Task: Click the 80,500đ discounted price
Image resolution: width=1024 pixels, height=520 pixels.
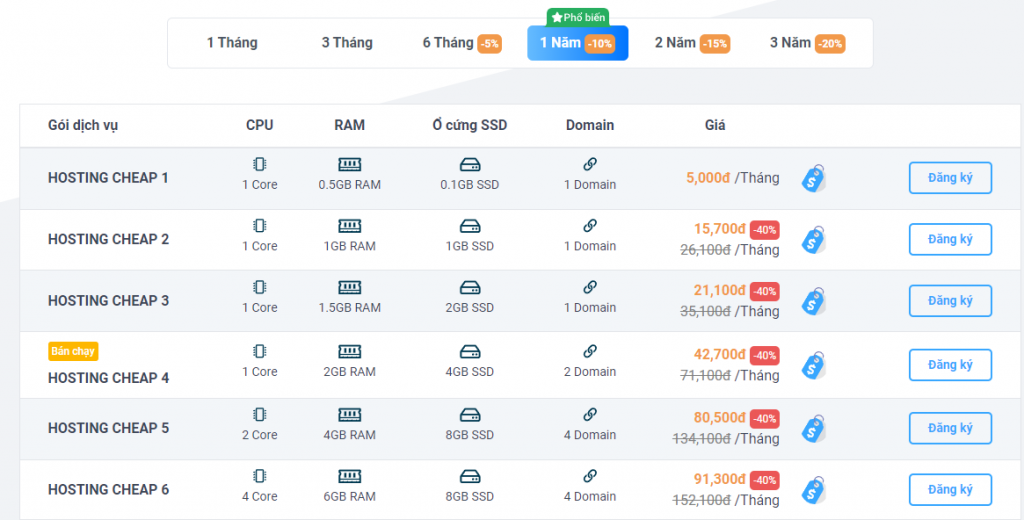Action: (720, 417)
